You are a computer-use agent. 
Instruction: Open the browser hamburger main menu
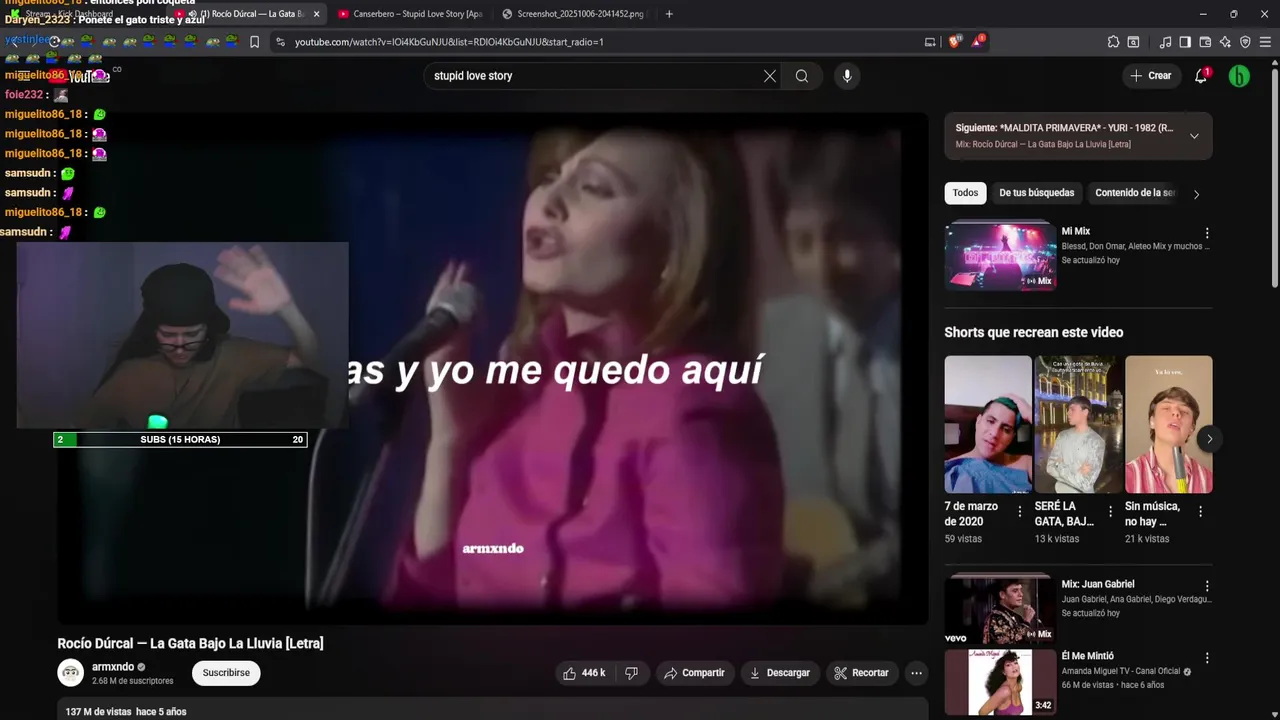[1265, 42]
